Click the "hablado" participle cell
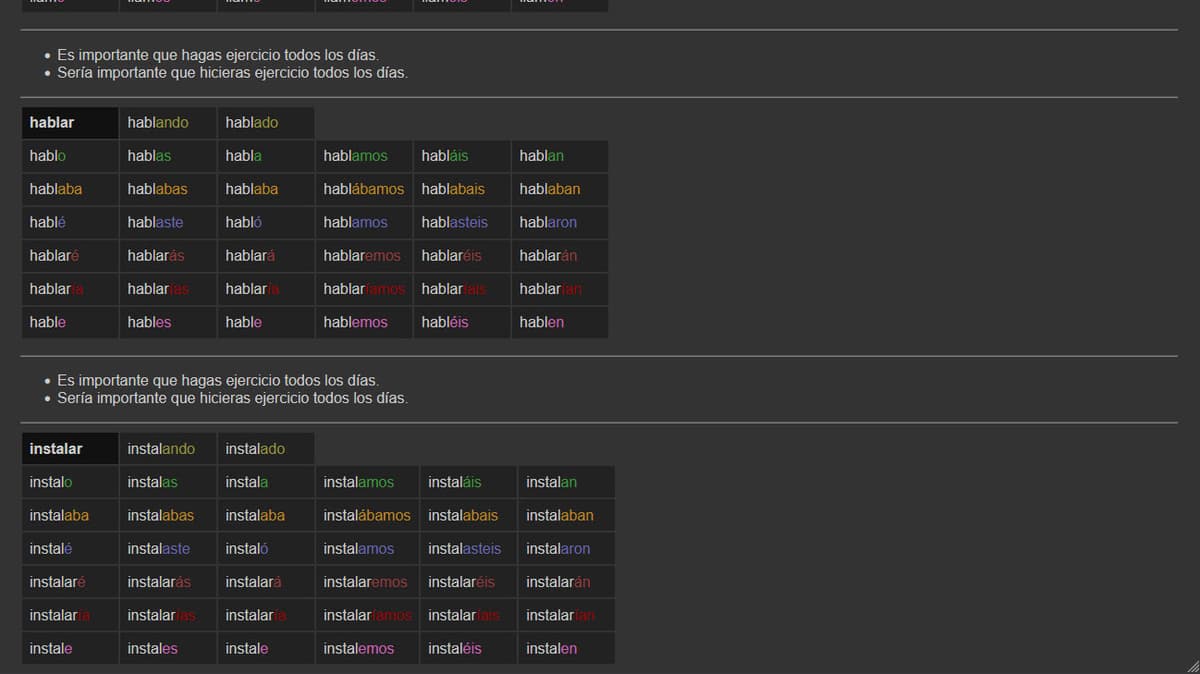Viewport: 1200px width, 674px height. pos(265,123)
